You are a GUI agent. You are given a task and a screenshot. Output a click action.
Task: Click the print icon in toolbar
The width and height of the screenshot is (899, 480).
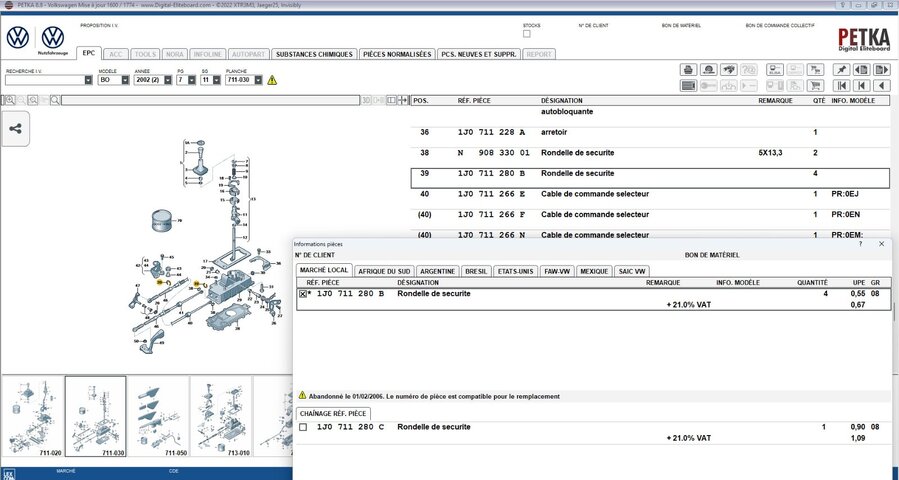tap(688, 69)
